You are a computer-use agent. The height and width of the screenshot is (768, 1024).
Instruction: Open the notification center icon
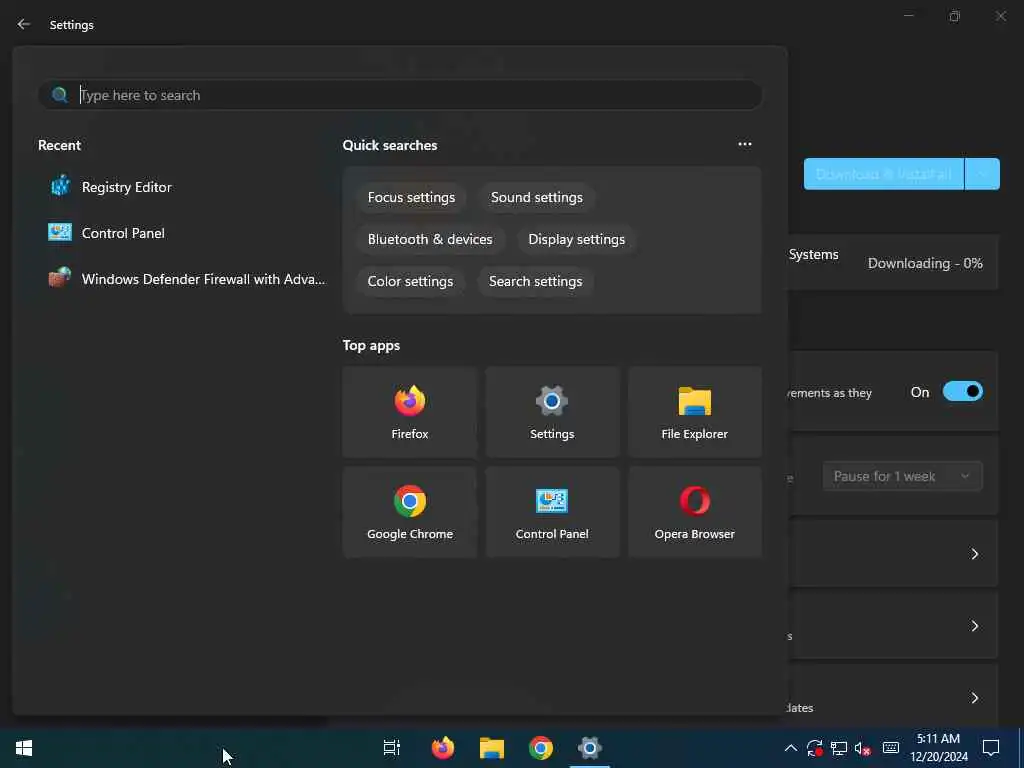[x=991, y=748]
